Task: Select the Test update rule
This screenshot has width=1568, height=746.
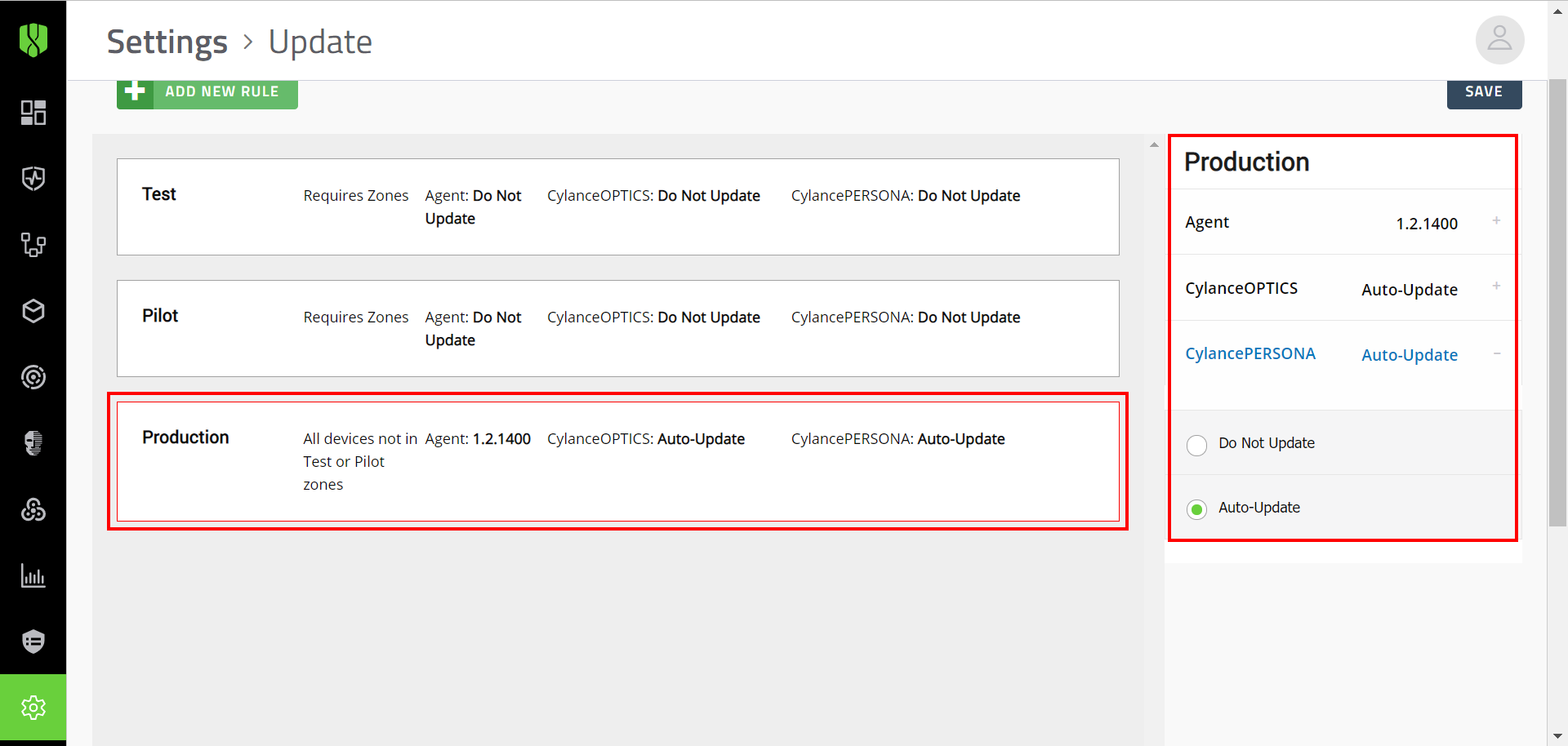Action: [618, 206]
